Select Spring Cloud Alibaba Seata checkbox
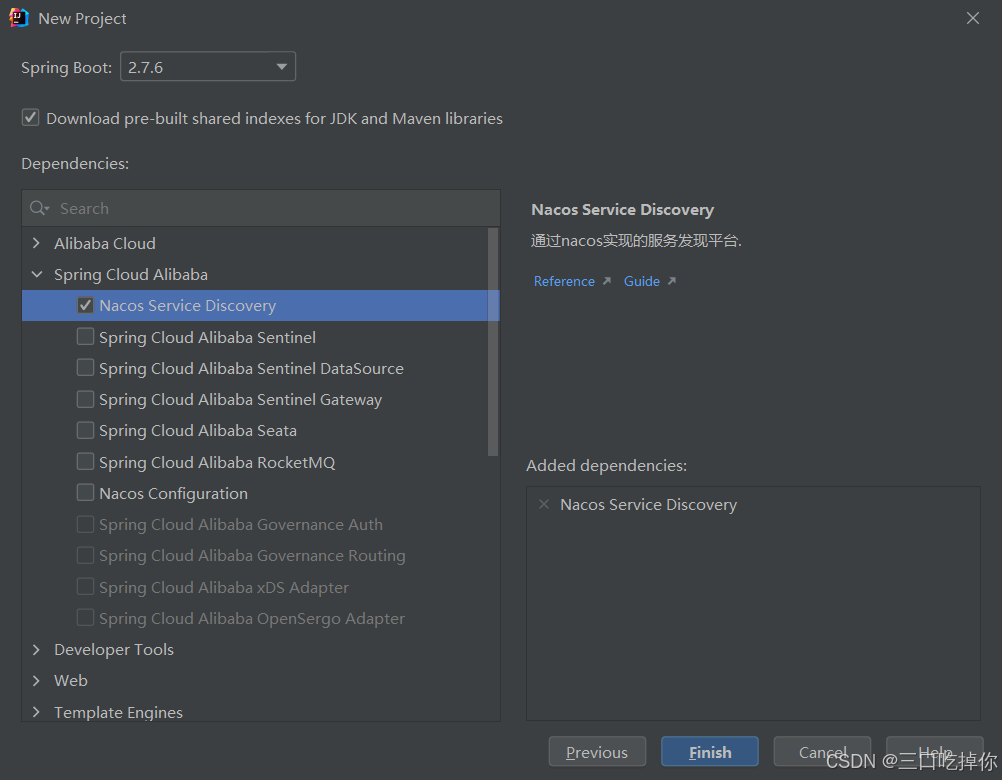 click(x=85, y=431)
